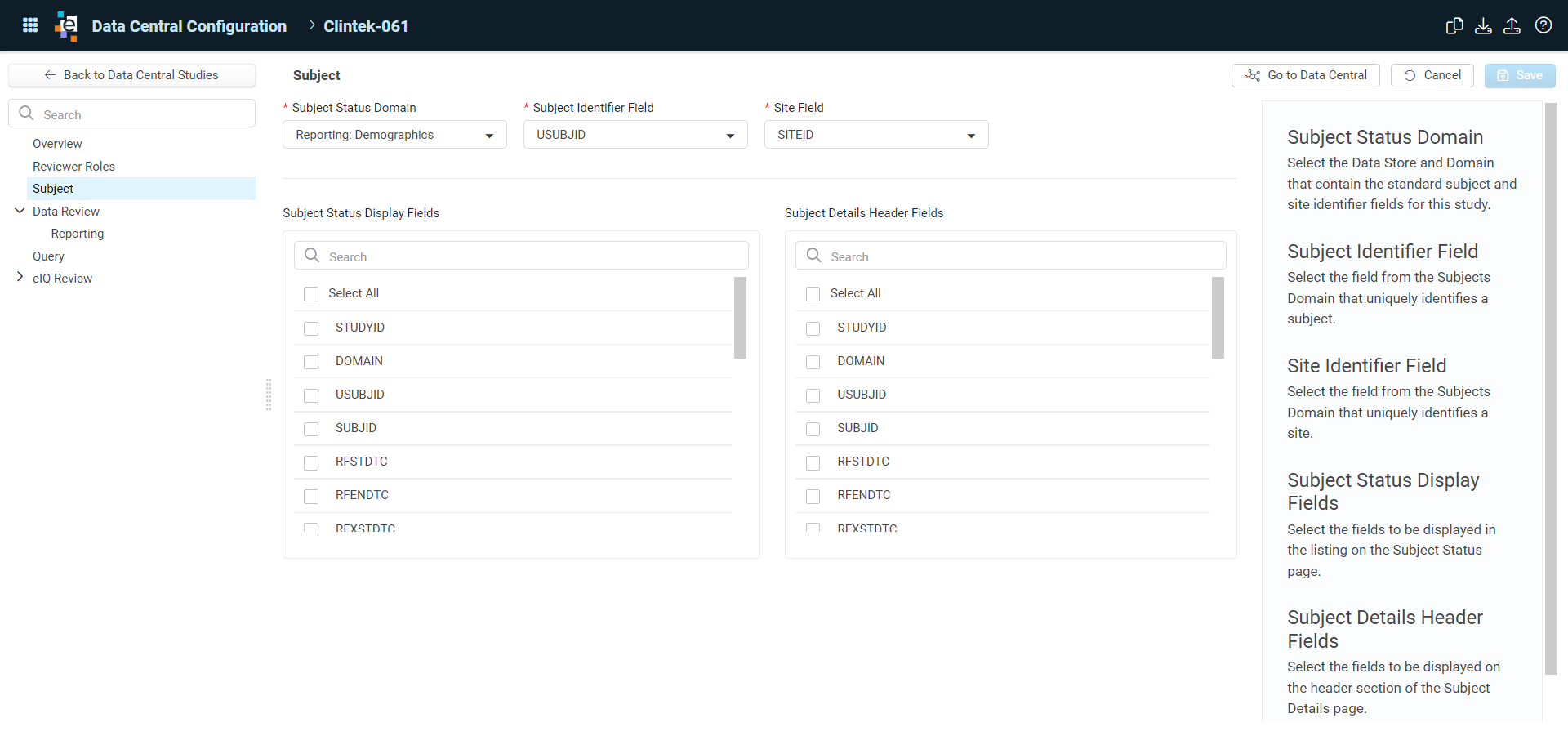Expand the eIQ Review tree node
This screenshot has height=736, width=1568.
click(20, 278)
